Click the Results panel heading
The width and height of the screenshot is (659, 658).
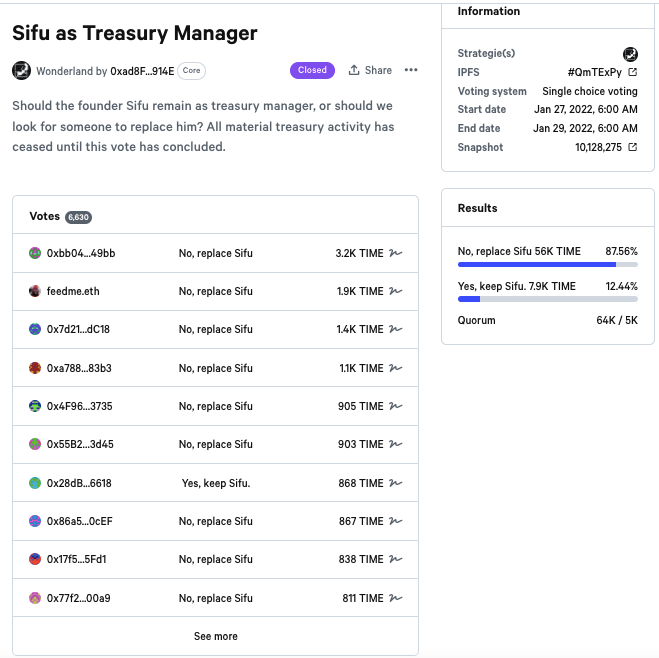pos(477,208)
